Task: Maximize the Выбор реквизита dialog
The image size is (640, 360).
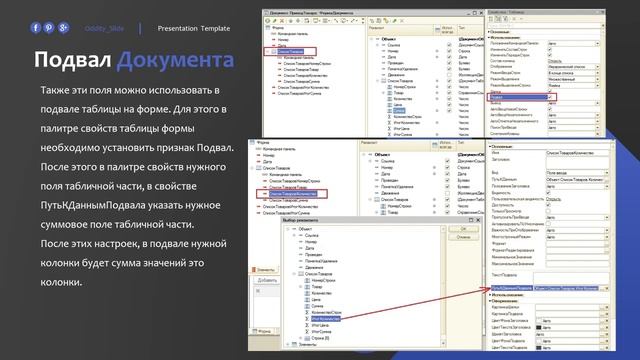Action: pos(471,220)
